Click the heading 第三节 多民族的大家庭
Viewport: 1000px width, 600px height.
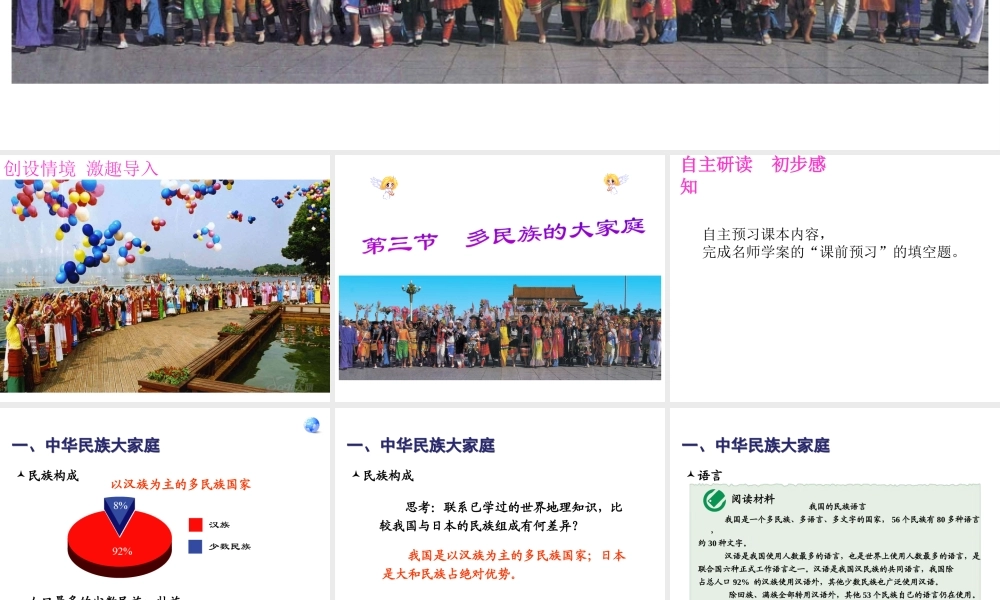pos(504,236)
